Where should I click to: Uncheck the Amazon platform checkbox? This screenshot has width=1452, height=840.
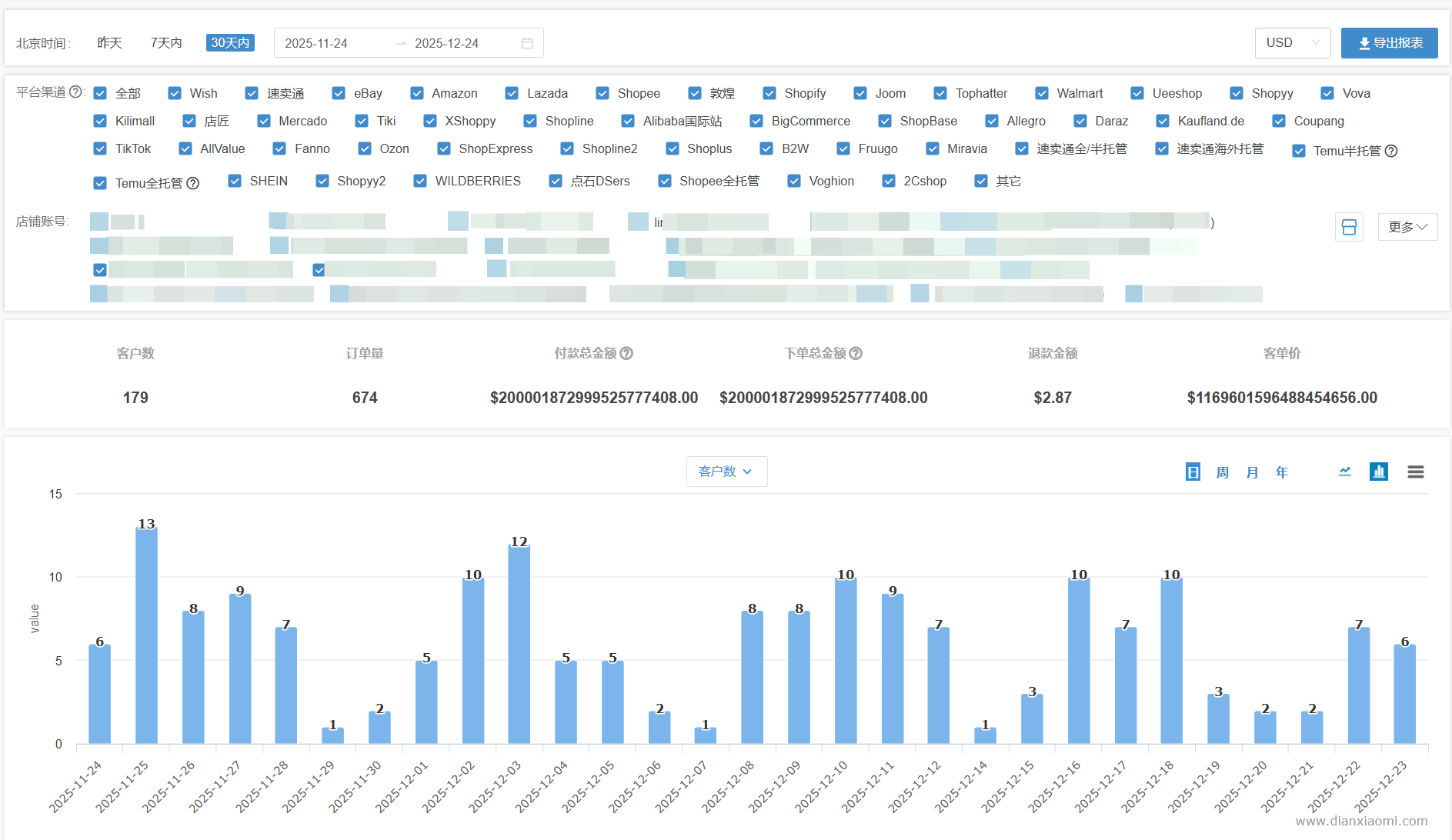417,93
